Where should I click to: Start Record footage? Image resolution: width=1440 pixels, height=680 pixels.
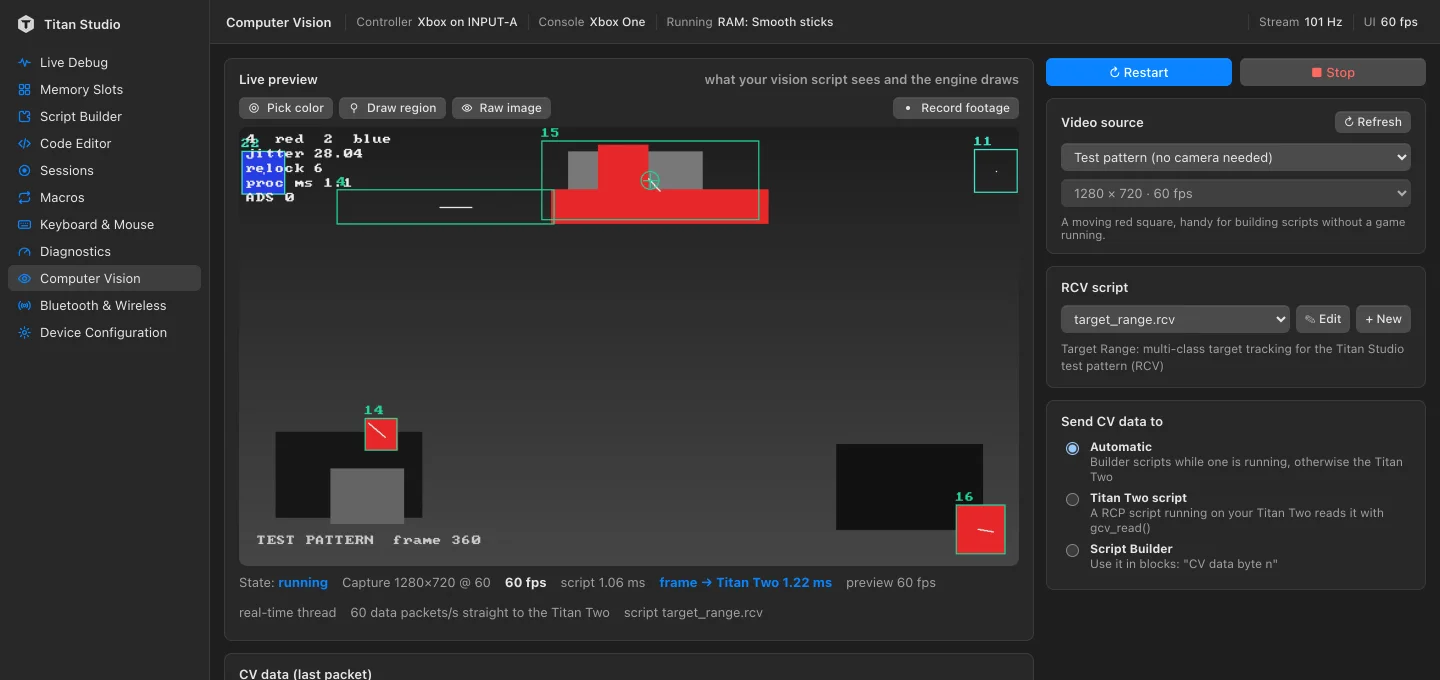(956, 108)
